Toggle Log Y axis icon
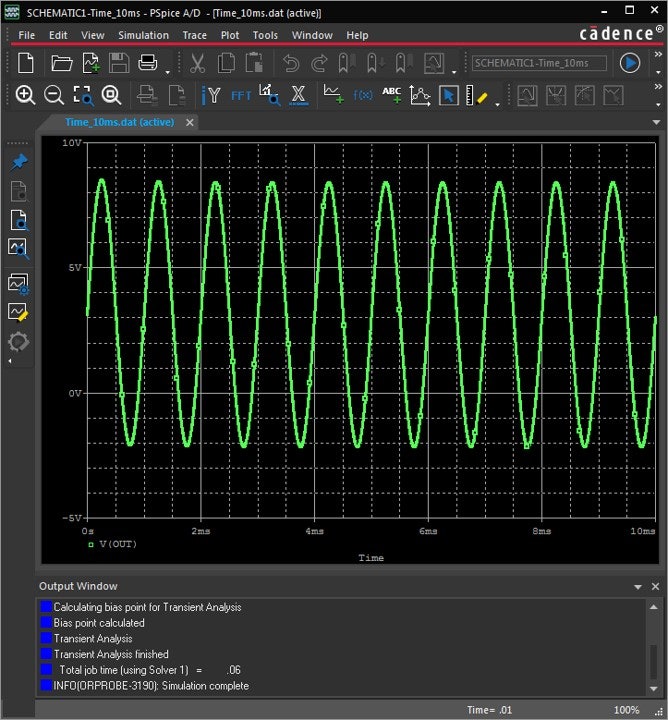This screenshot has width=668, height=720. pos(211,96)
